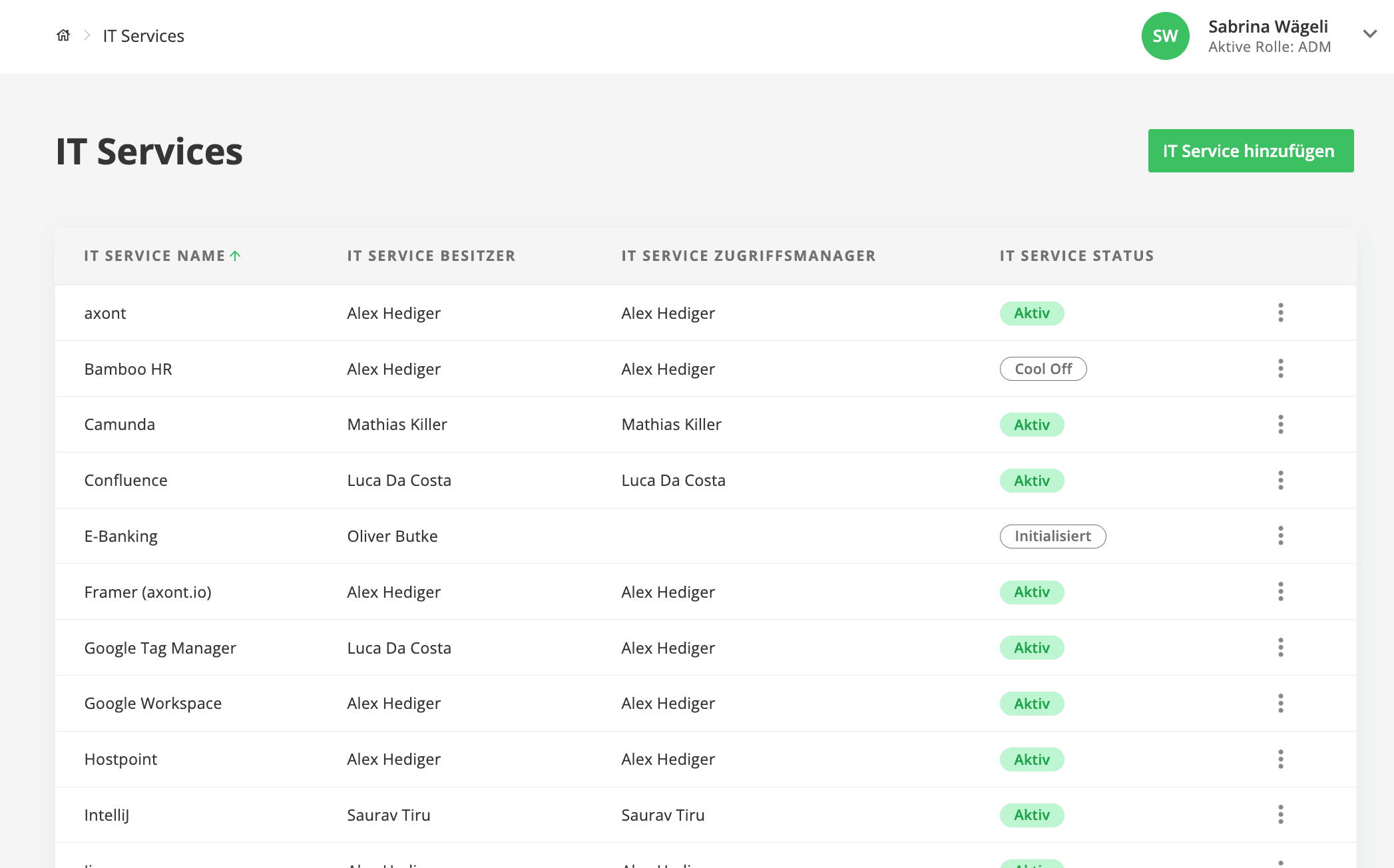Click owner Mathias Killer in Camunda row

click(x=397, y=425)
